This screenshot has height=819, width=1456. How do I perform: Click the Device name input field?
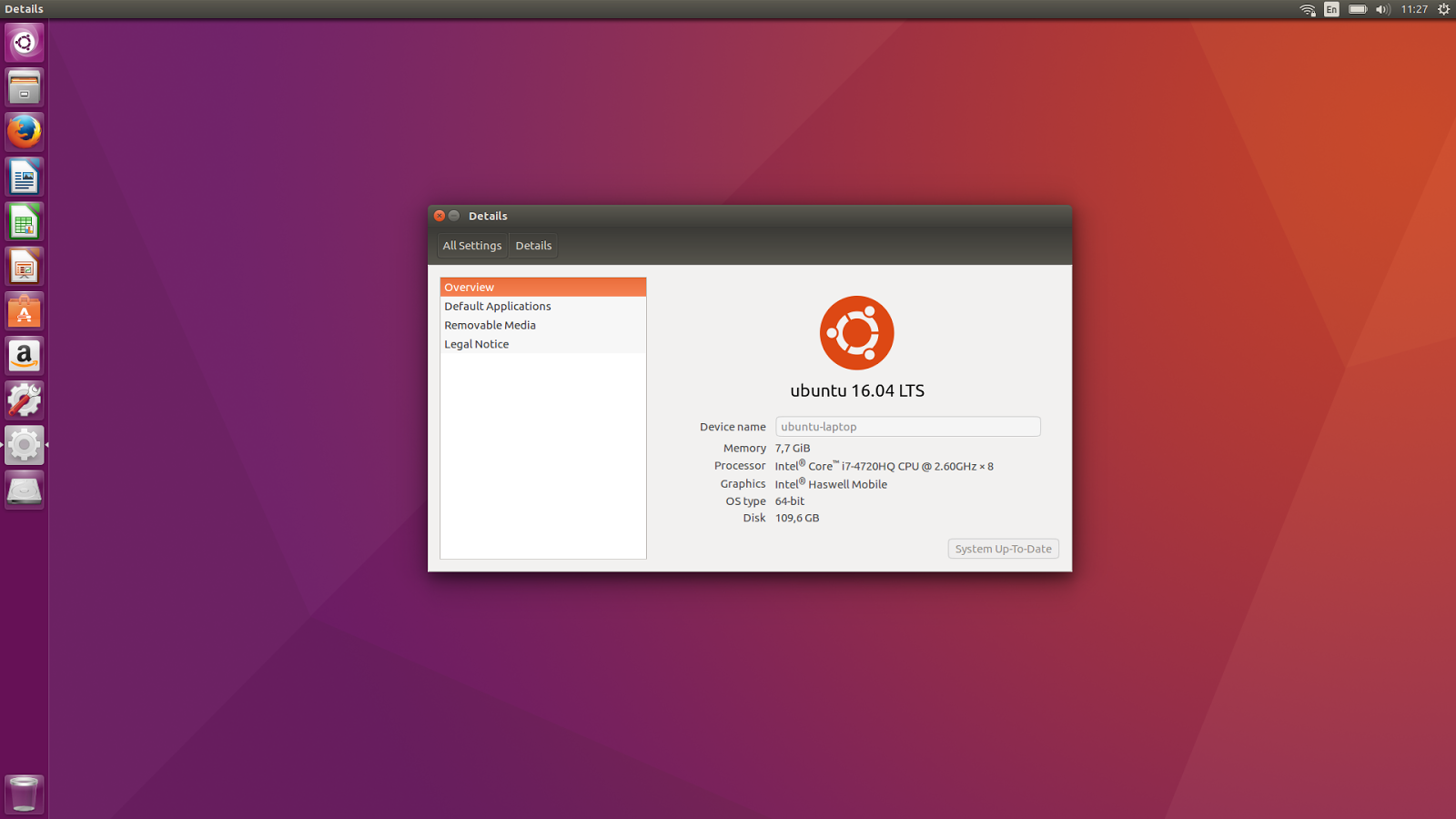907,426
